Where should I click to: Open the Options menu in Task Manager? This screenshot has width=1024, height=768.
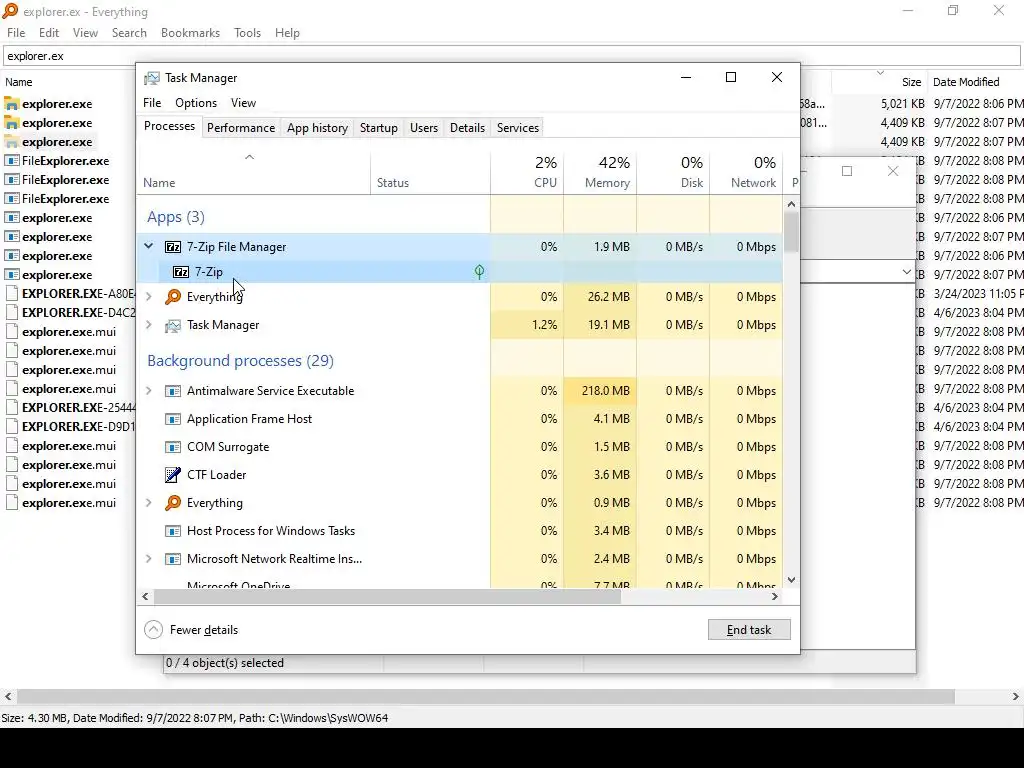196,103
